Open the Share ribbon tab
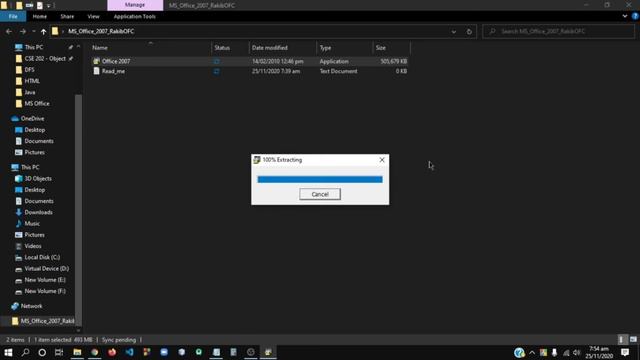 [x=67, y=16]
